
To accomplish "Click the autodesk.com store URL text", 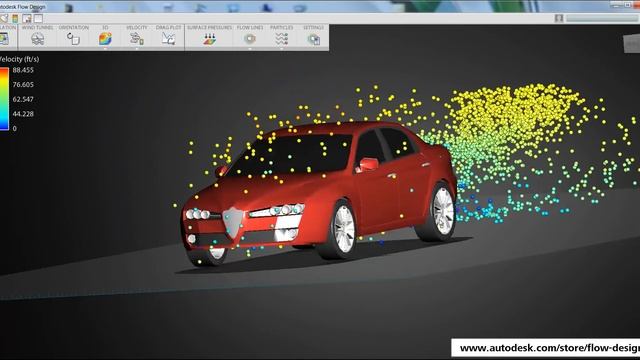I will [550, 348].
